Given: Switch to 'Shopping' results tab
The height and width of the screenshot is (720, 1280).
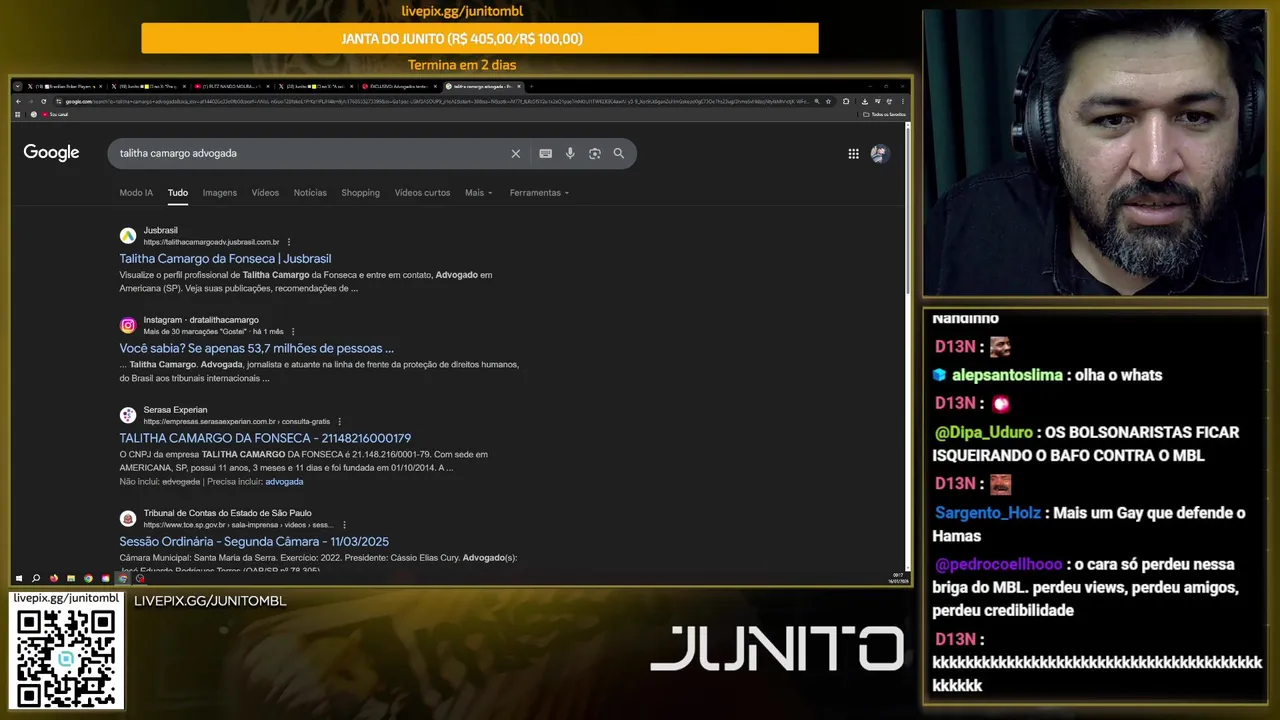Looking at the screenshot, I should point(360,193).
